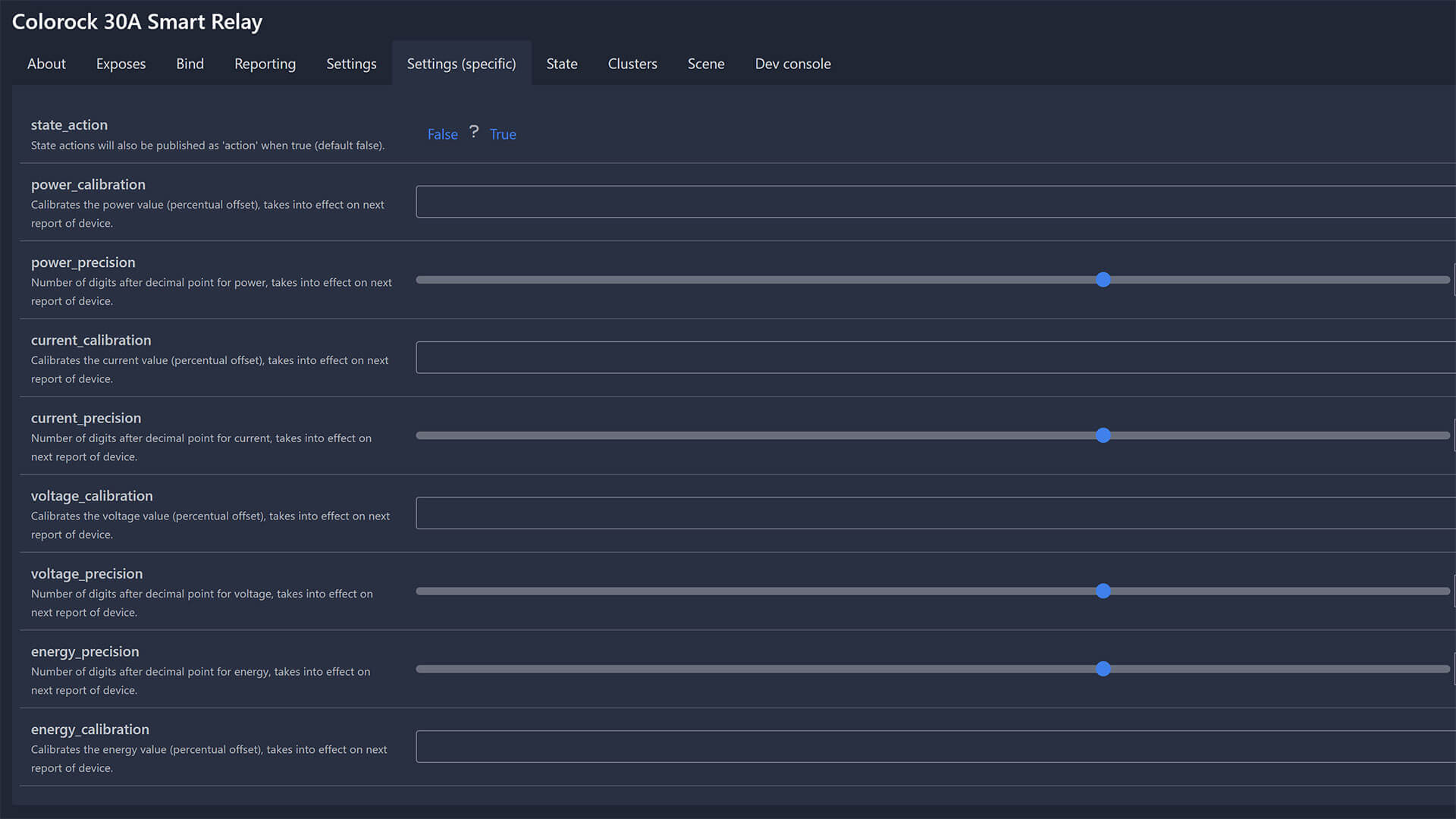Switch to the About tab

coord(46,63)
